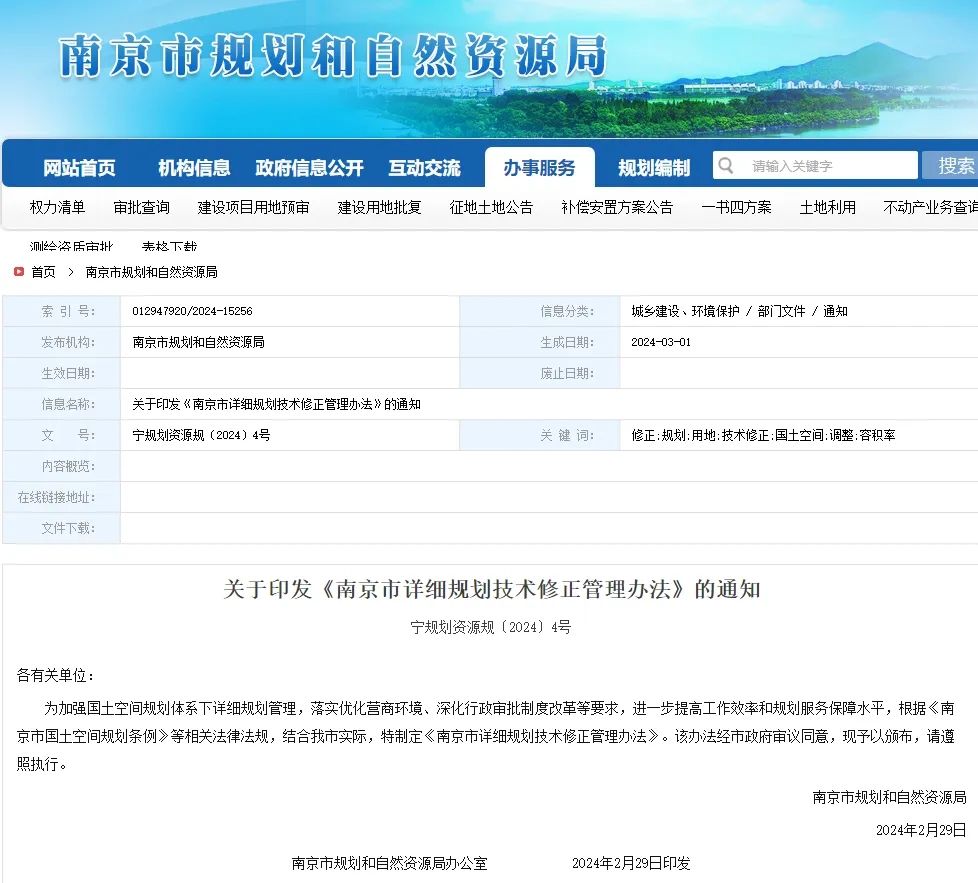Open 补偿安置方案公告 submenu link

617,207
